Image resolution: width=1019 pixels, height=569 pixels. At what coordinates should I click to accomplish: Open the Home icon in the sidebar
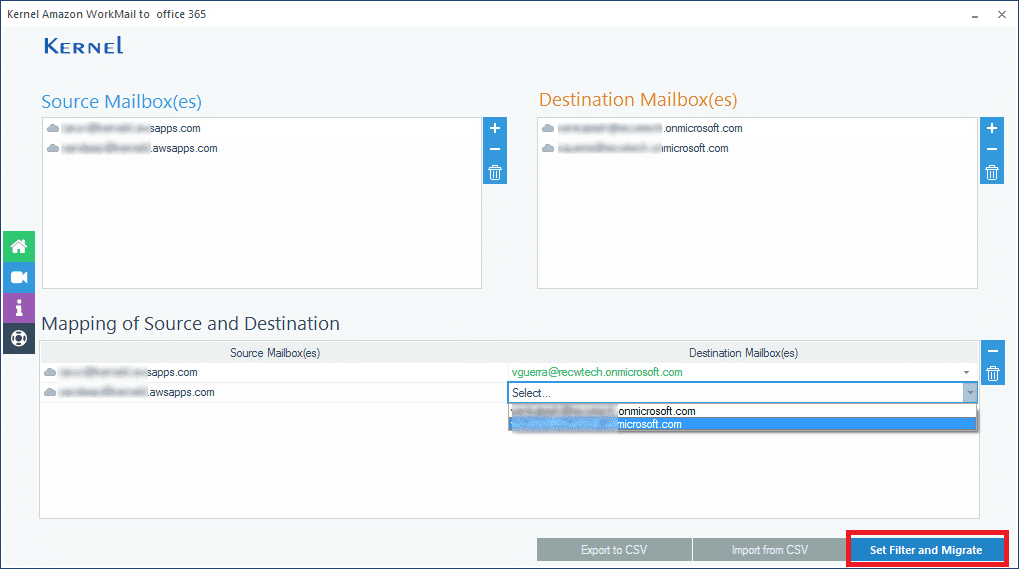(19, 247)
